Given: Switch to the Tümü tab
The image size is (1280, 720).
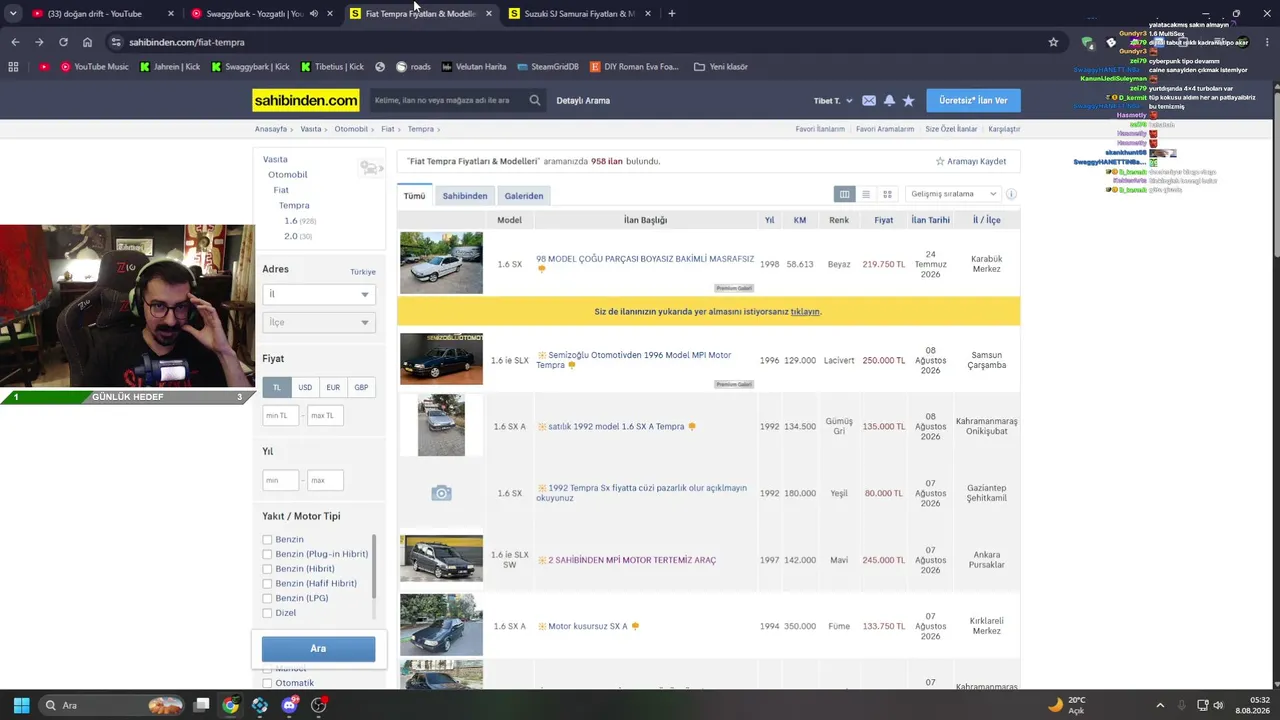Looking at the screenshot, I should (414, 196).
